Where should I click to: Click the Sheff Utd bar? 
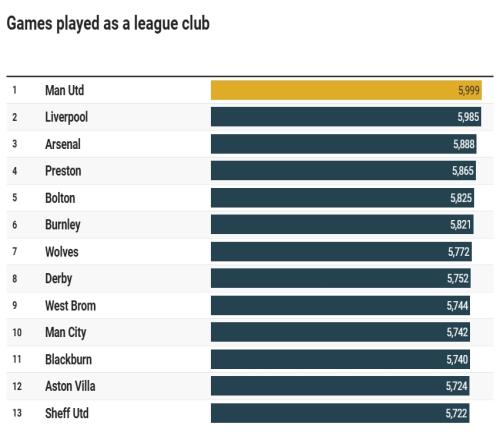340,413
